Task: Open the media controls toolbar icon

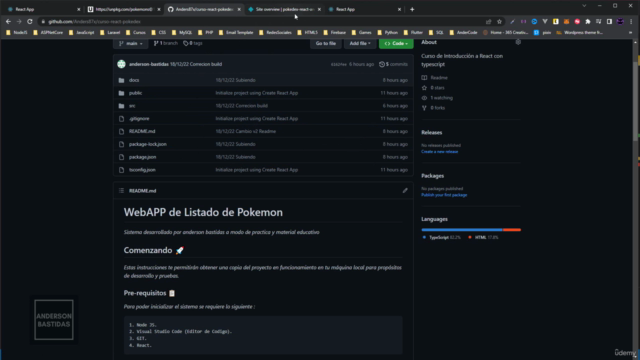Action: click(598, 22)
